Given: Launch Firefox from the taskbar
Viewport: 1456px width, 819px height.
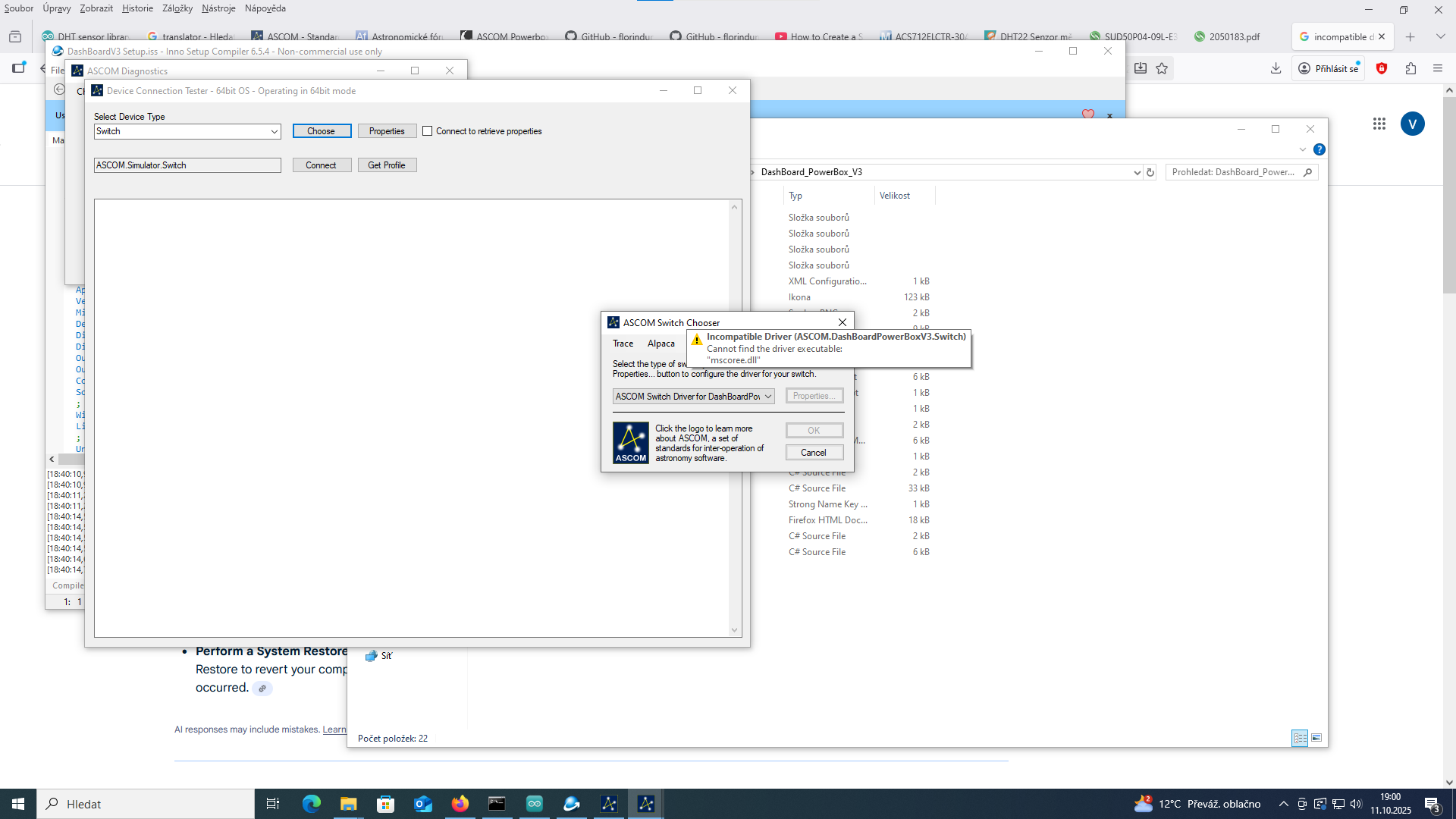Looking at the screenshot, I should [460, 804].
